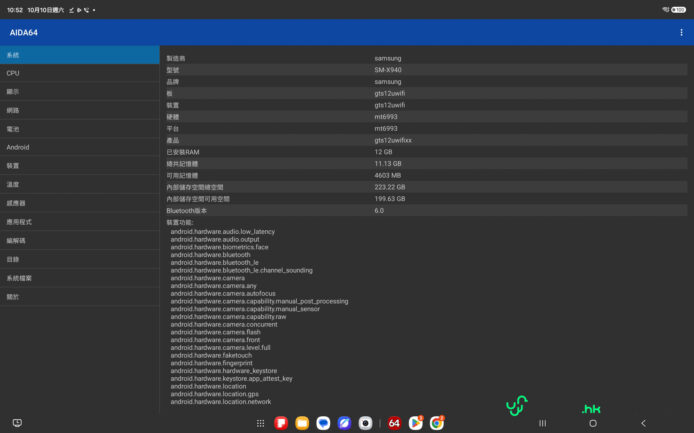Open the CPU sidebar section
The height and width of the screenshot is (433, 694).
coord(80,73)
